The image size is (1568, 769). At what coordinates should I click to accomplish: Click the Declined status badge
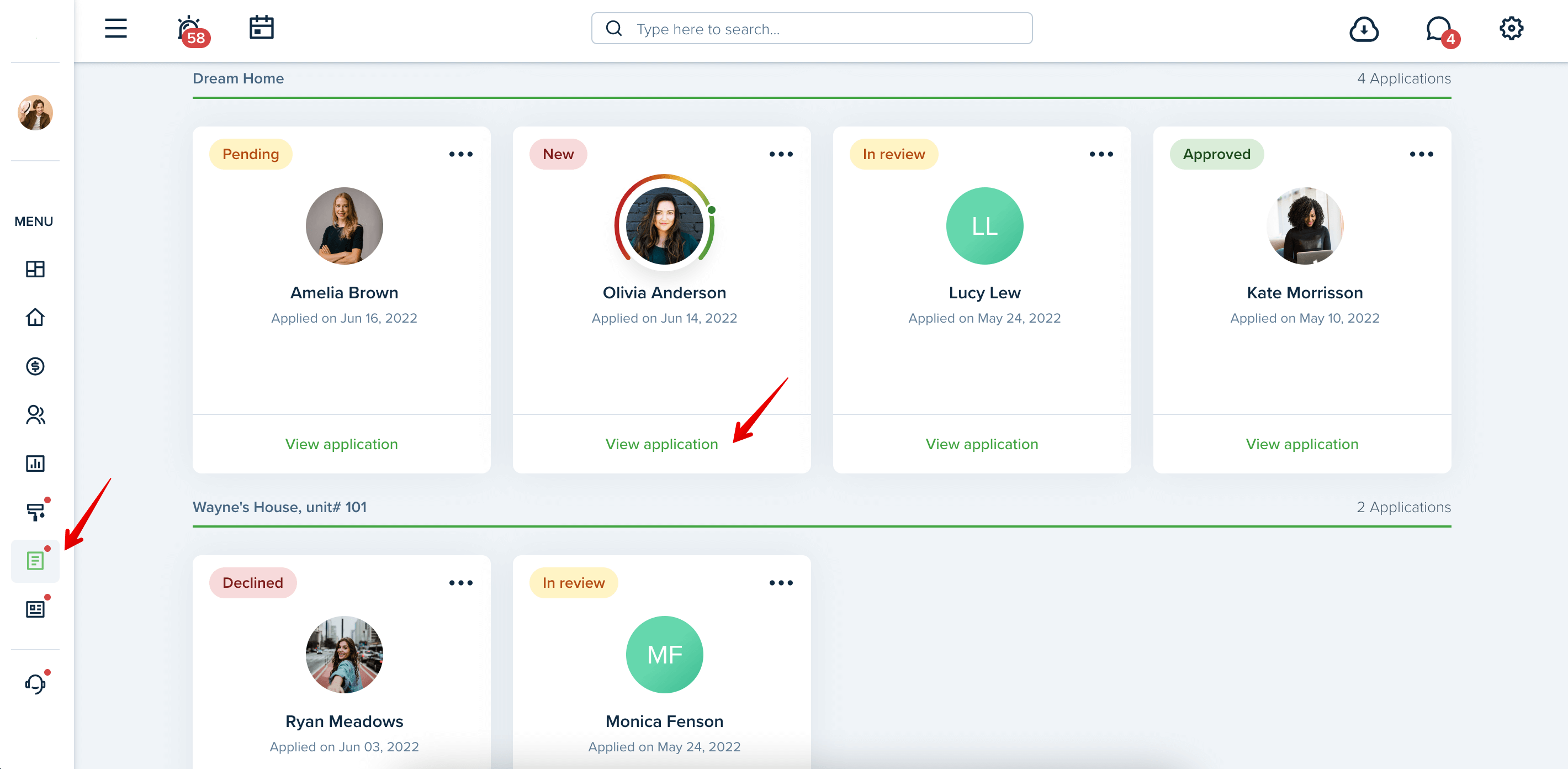[253, 583]
